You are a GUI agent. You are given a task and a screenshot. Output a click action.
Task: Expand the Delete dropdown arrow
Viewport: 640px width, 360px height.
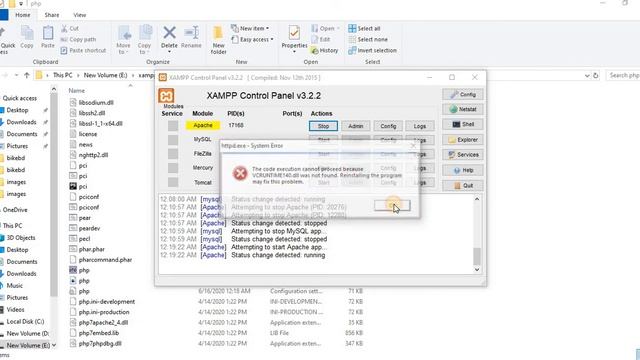click(x=169, y=52)
